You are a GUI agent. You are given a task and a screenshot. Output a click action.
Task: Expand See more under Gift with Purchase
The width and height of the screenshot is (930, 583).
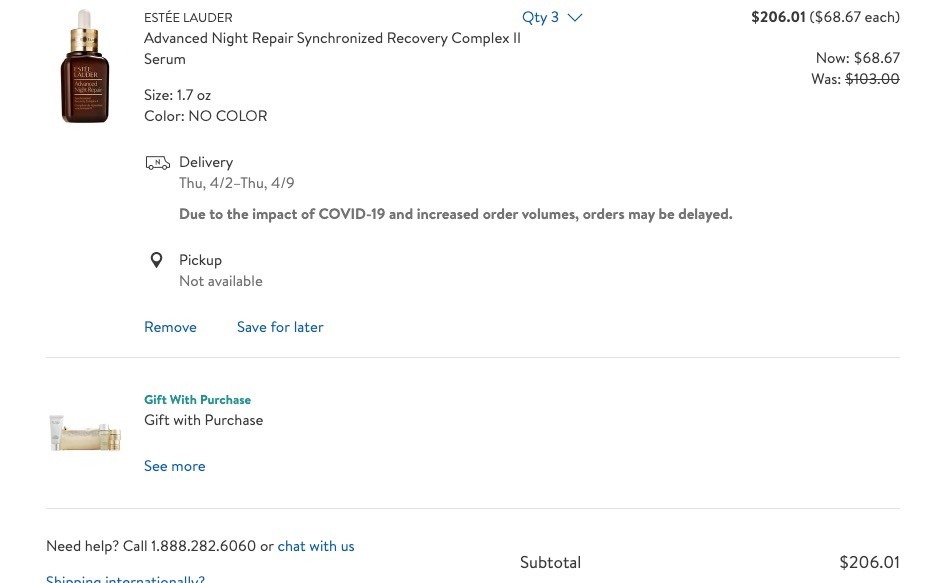tap(174, 466)
